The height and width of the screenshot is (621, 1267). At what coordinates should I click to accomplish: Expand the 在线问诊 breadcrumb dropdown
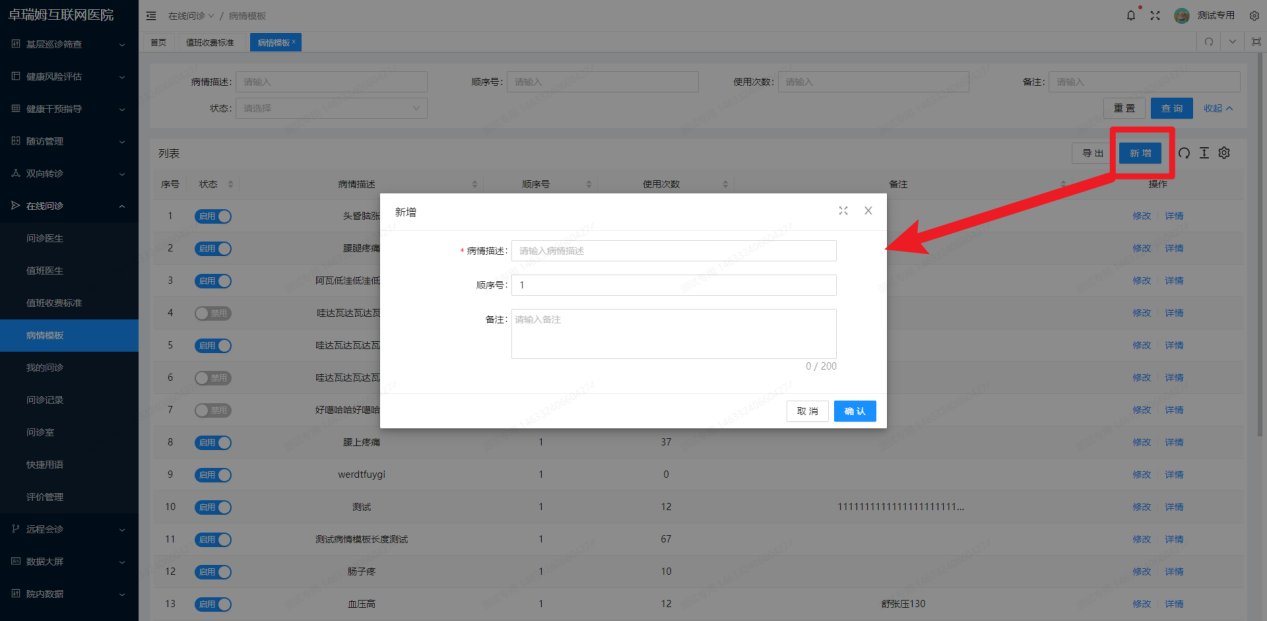(209, 15)
